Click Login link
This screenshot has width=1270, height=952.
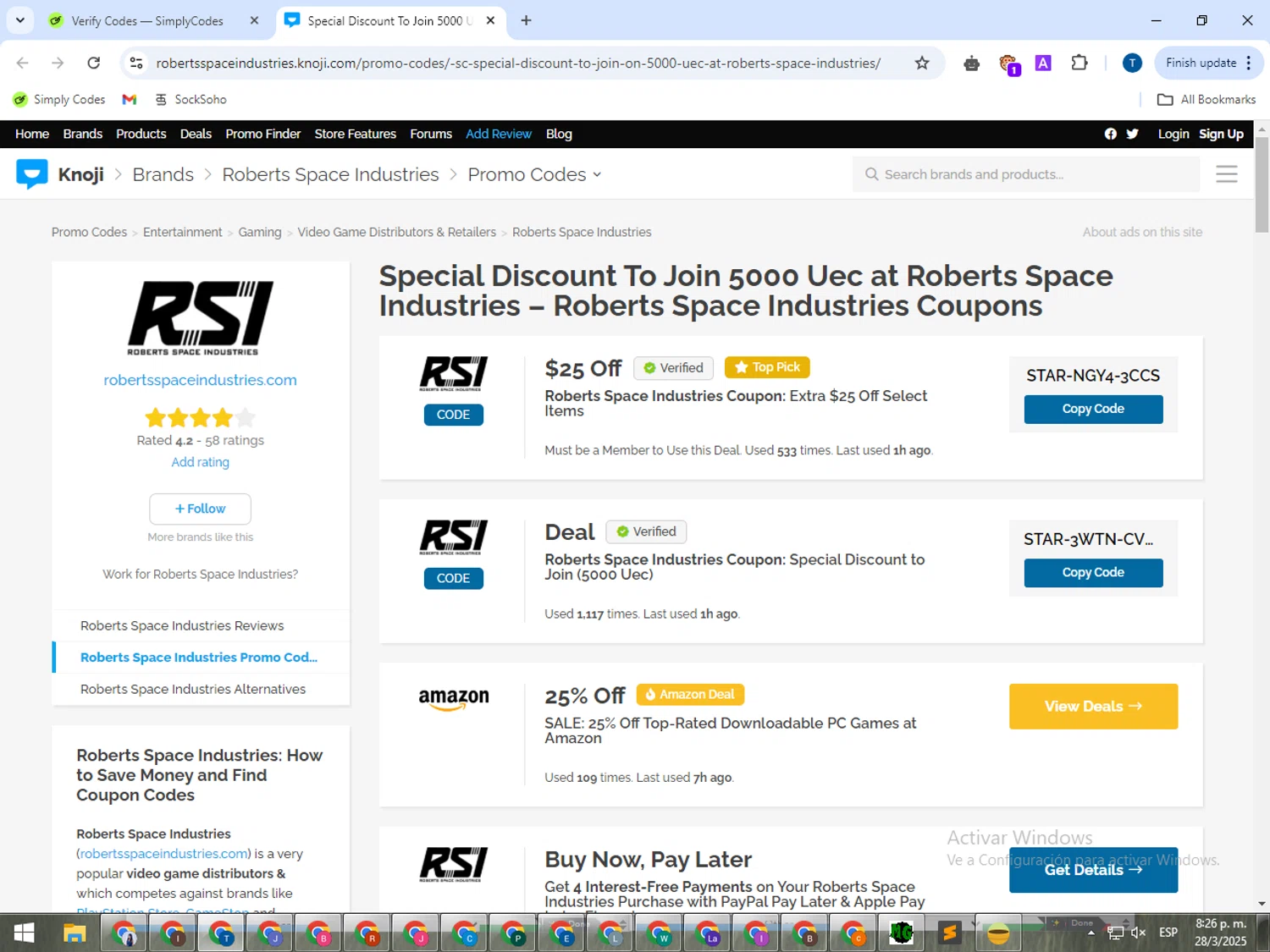[x=1173, y=134]
